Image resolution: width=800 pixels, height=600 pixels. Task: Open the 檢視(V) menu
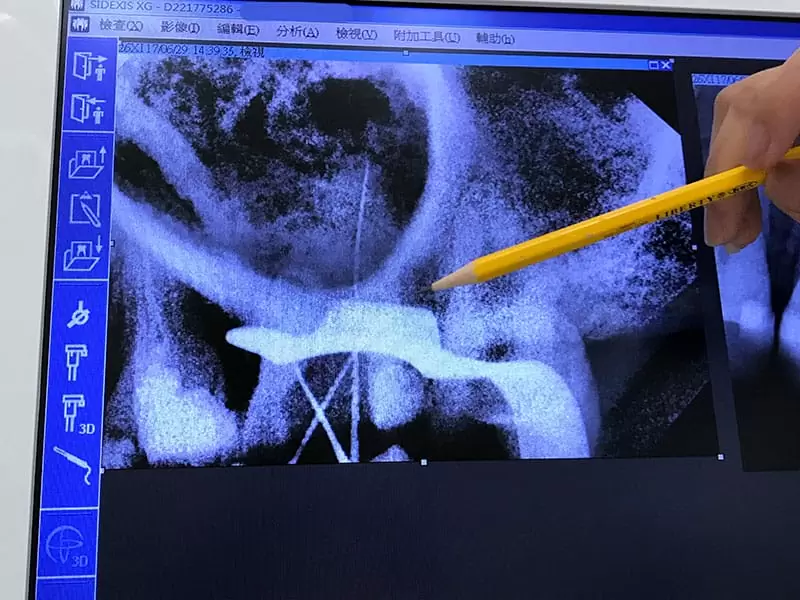click(x=356, y=34)
